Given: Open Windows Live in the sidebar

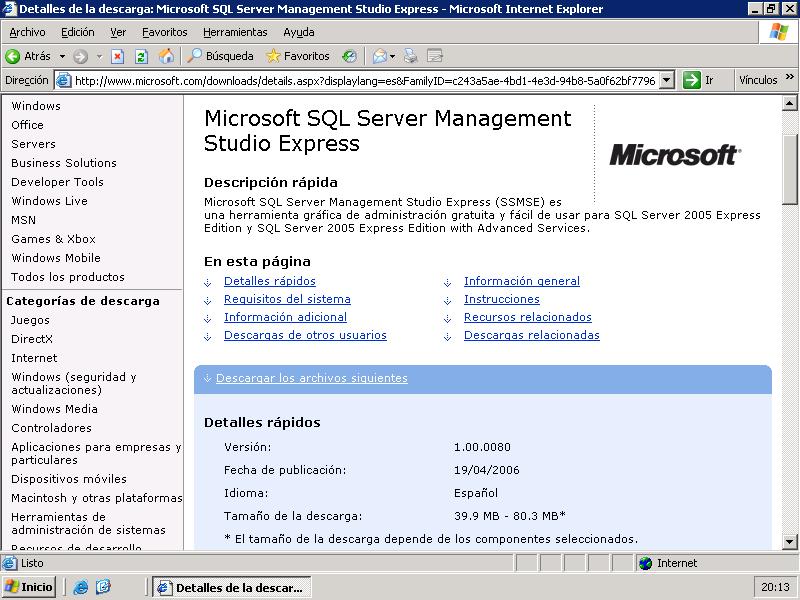Looking at the screenshot, I should pos(49,201).
